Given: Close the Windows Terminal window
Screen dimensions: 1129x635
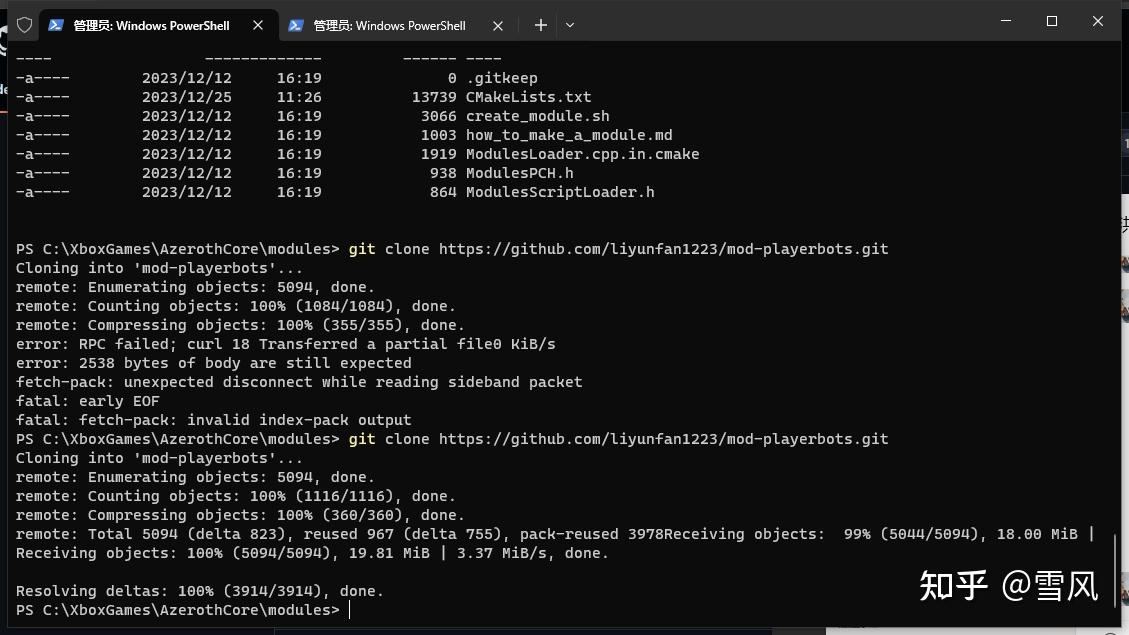Looking at the screenshot, I should (x=1097, y=21).
